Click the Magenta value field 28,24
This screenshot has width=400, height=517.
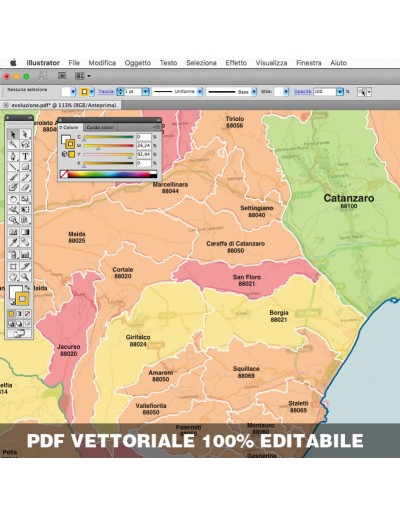click(144, 146)
